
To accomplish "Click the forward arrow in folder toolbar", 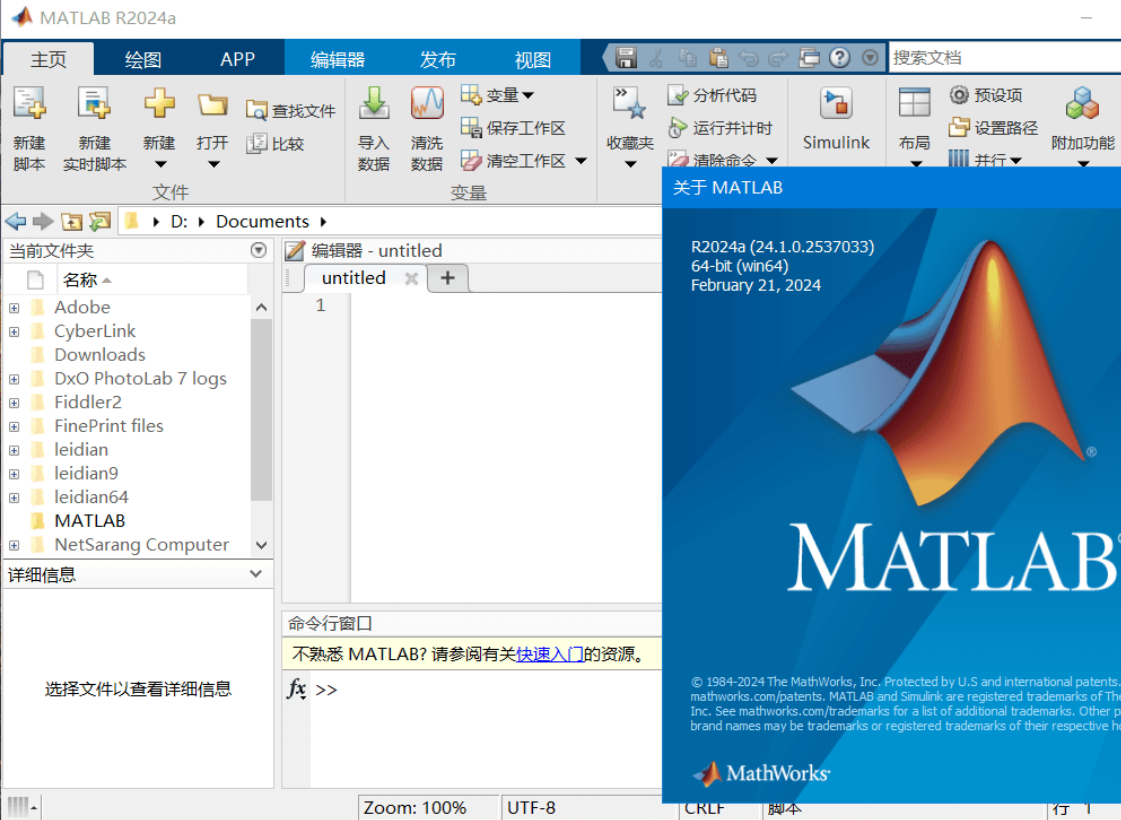I will [44, 222].
